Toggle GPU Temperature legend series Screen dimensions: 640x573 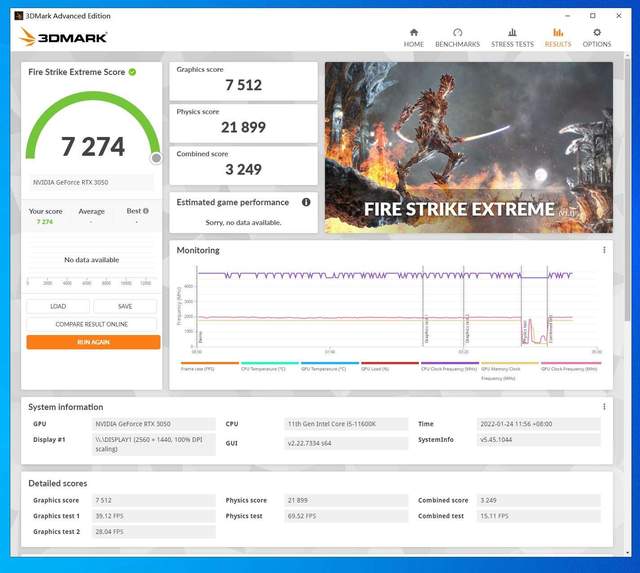tap(330, 366)
